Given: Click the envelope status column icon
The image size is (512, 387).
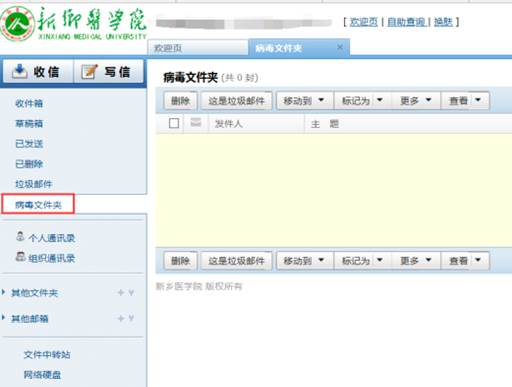Looking at the screenshot, I should [196, 123].
